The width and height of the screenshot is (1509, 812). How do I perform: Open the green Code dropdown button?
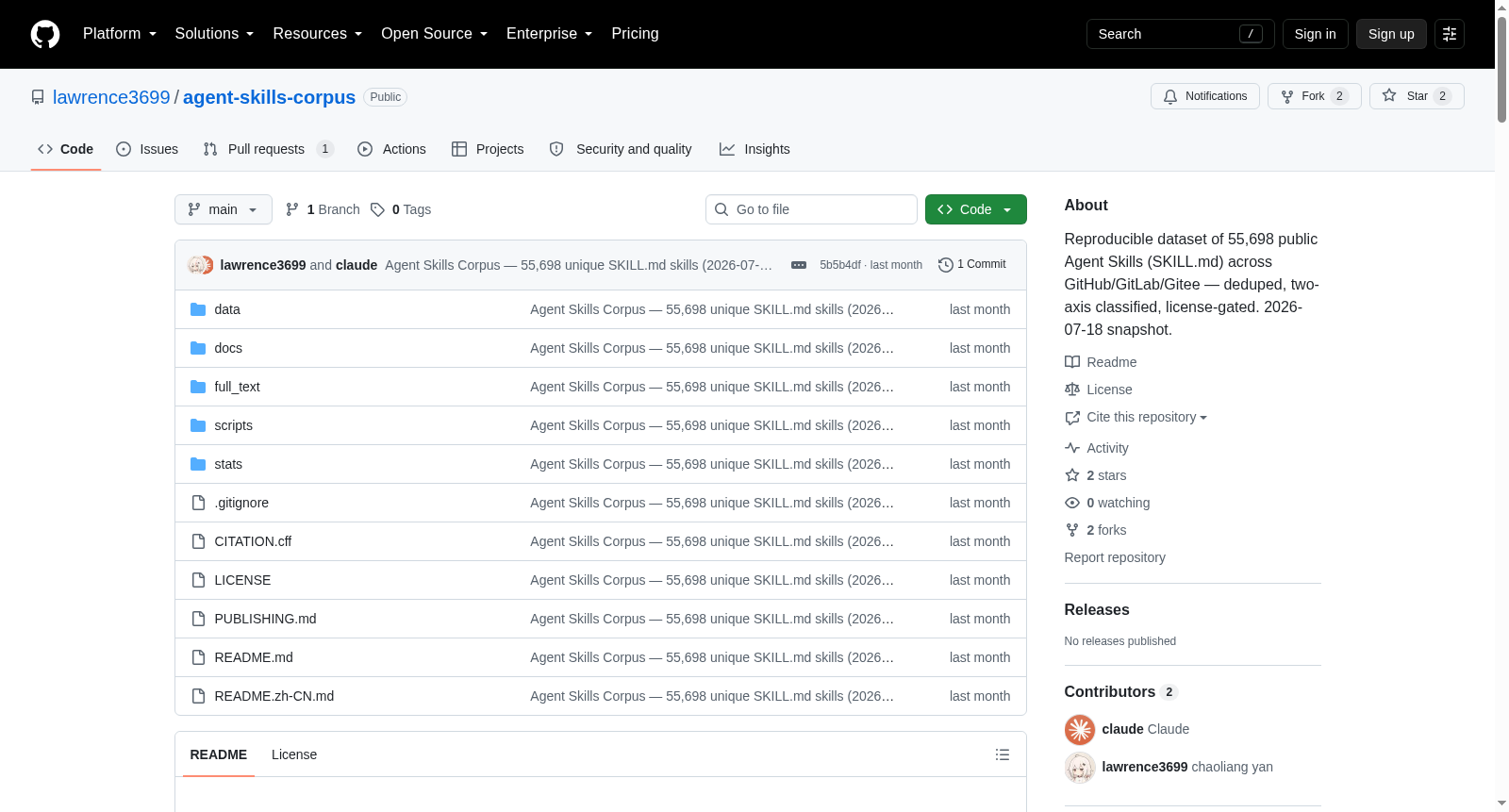(x=976, y=209)
